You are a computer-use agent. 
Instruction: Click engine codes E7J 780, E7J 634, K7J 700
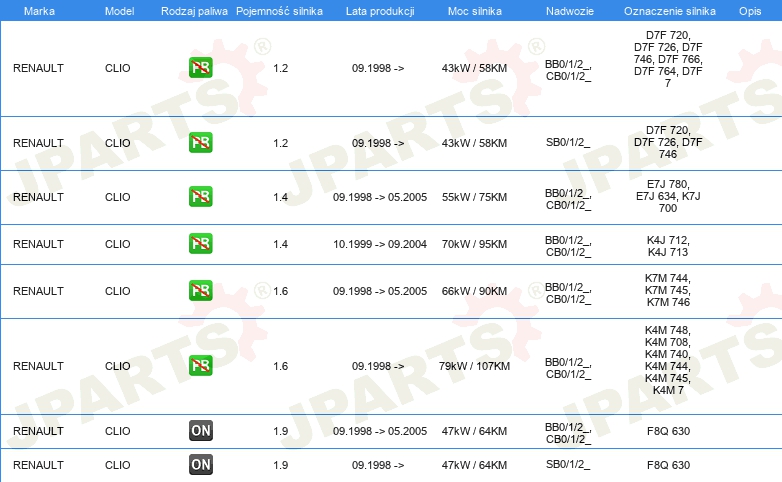tap(668, 196)
